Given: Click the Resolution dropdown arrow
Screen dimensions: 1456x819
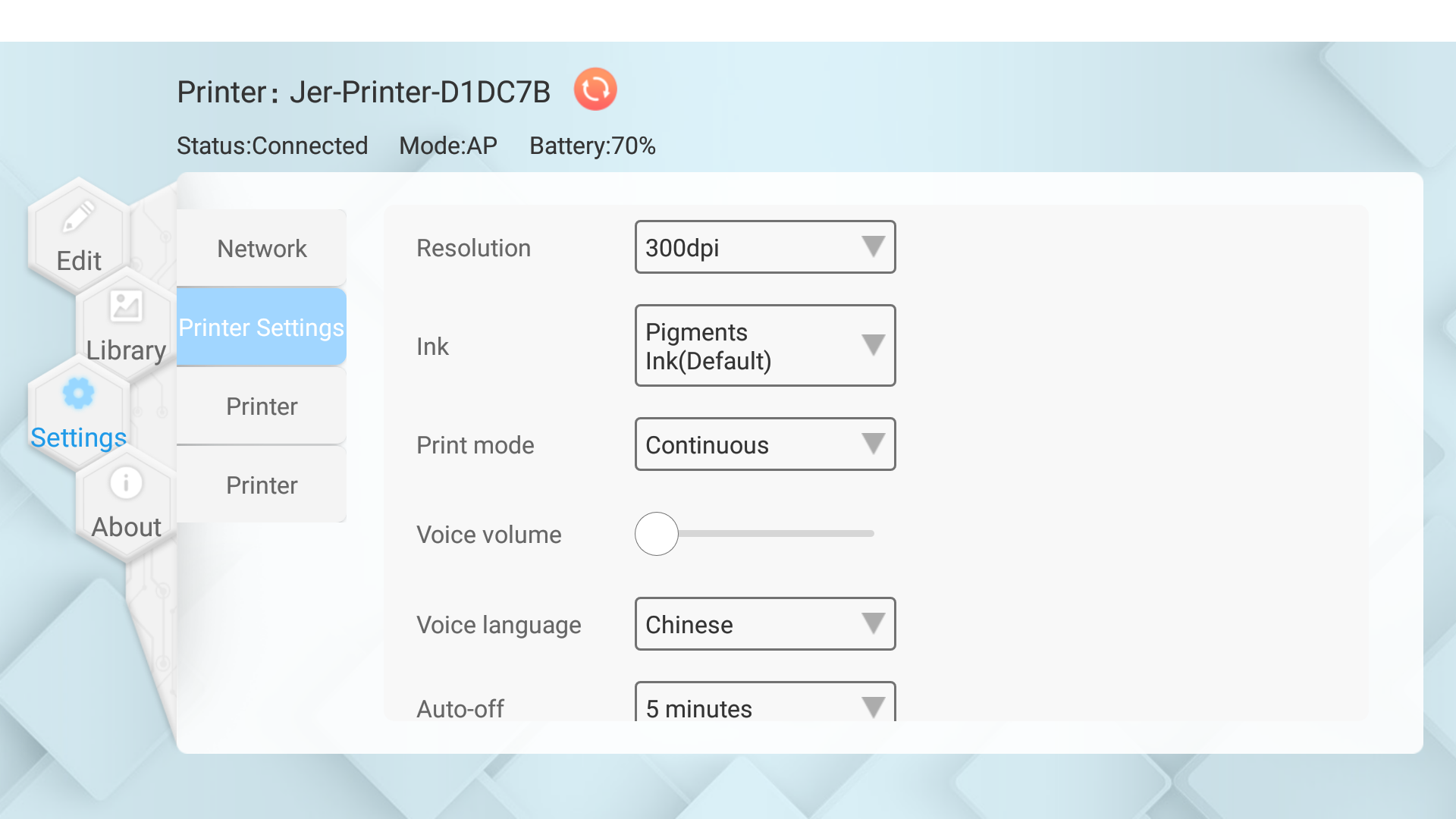Looking at the screenshot, I should [873, 246].
